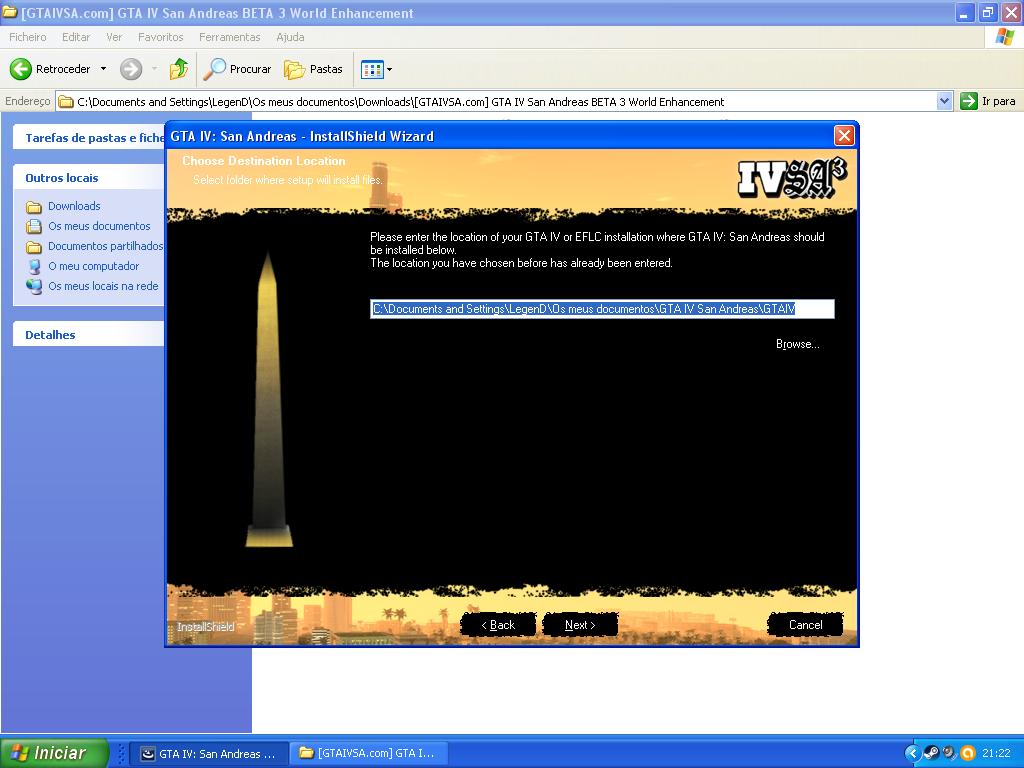1024x768 pixels.
Task: Click the O meu computador icon
Action: tap(33, 266)
